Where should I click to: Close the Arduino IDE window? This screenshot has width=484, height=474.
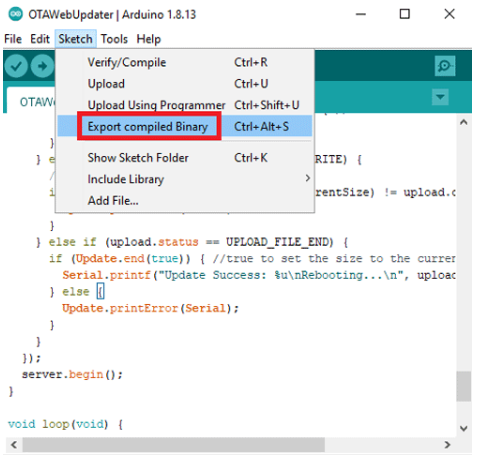coord(449,14)
